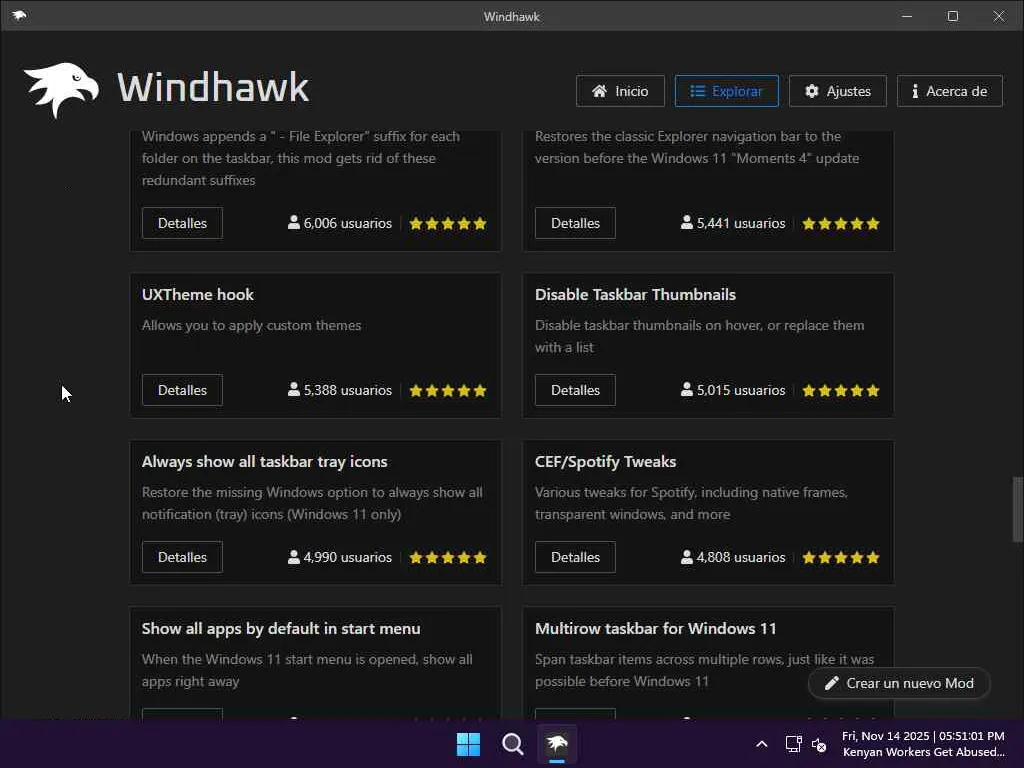Open Detalles for Disable Taskbar Thumbnails
This screenshot has height=768, width=1024.
click(x=575, y=390)
